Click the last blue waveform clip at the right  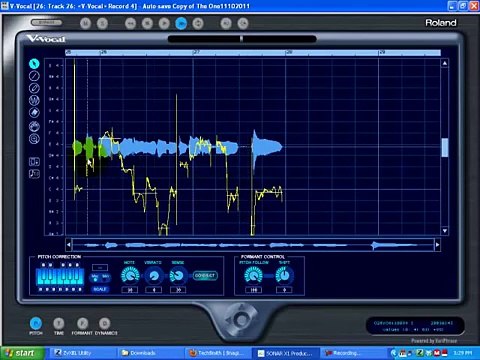(267, 147)
